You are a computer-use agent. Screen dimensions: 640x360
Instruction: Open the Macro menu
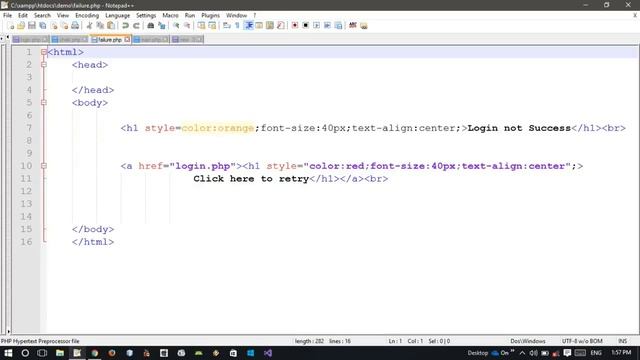170,16
